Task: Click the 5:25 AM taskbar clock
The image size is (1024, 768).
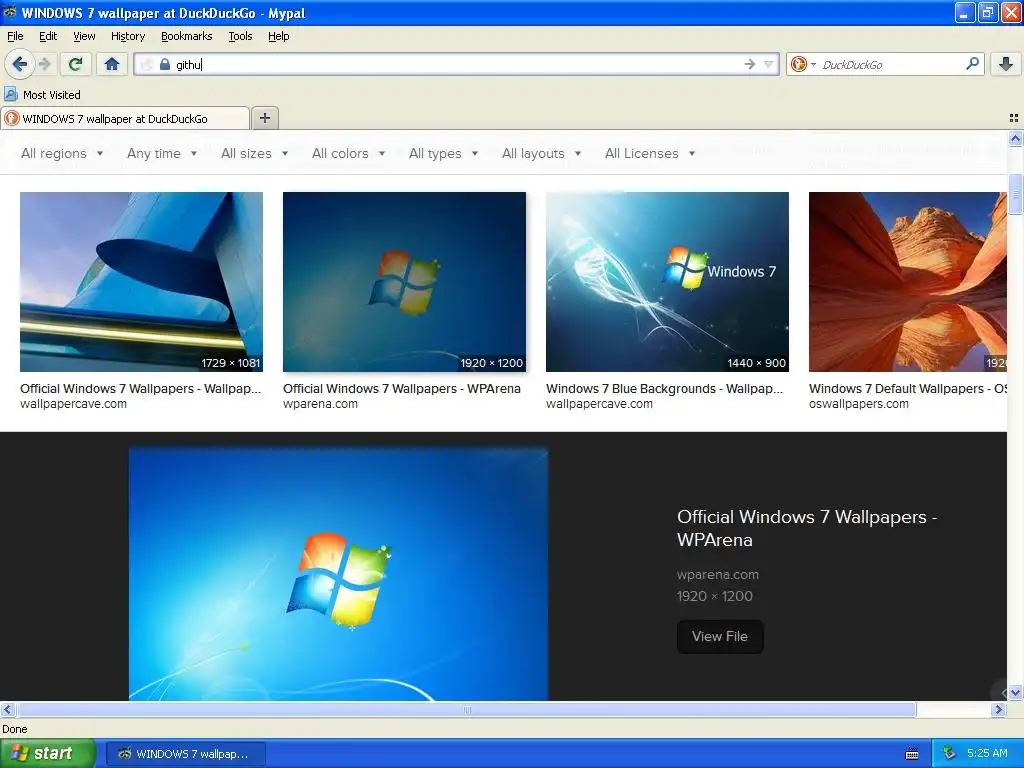Action: pos(987,753)
